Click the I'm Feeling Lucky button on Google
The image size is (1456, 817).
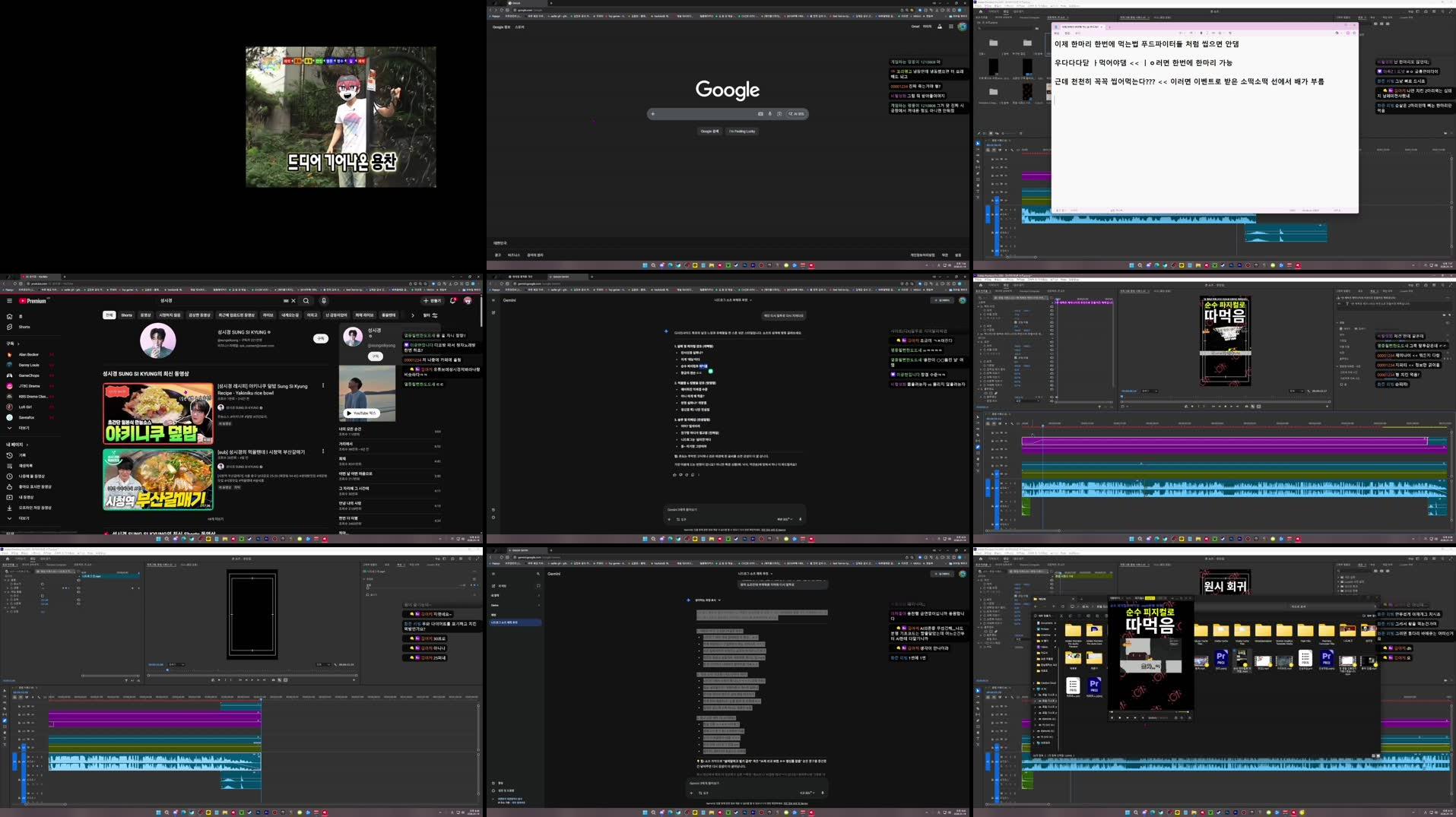click(x=741, y=131)
